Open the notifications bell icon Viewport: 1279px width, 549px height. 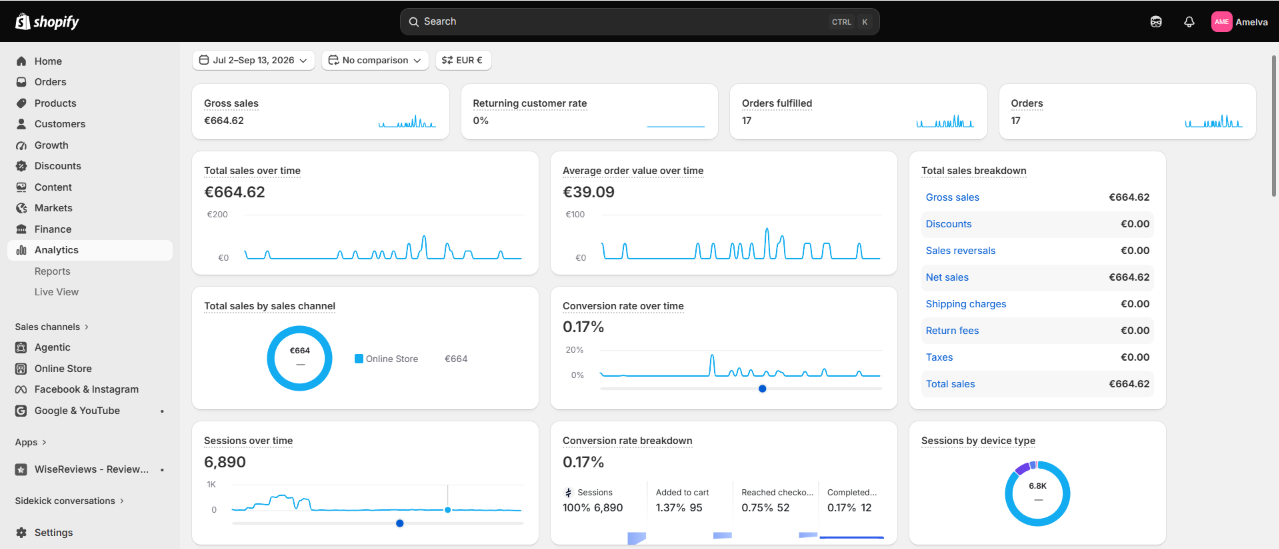point(1189,21)
